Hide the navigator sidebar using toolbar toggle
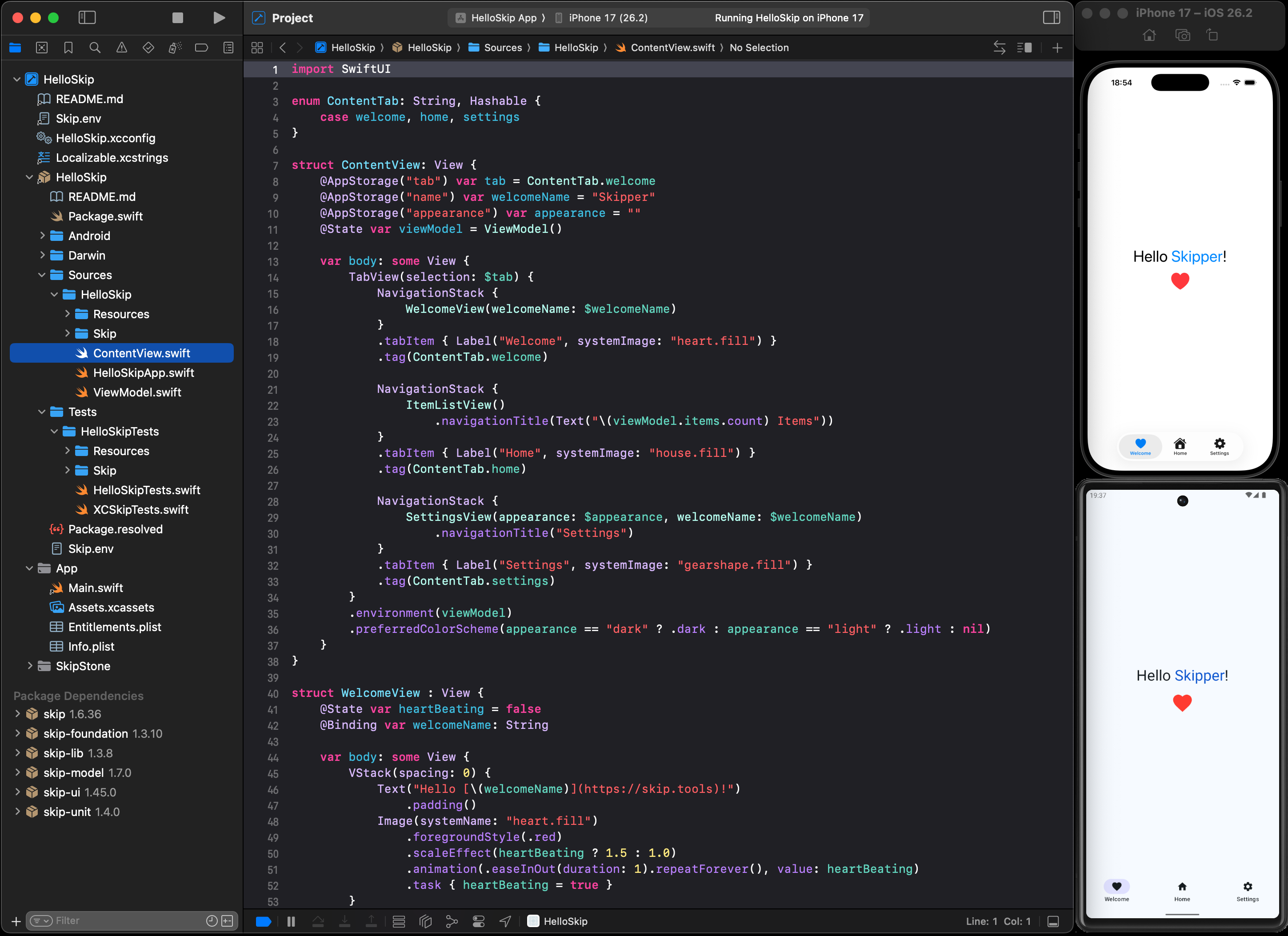The image size is (1288, 936). coord(87,18)
